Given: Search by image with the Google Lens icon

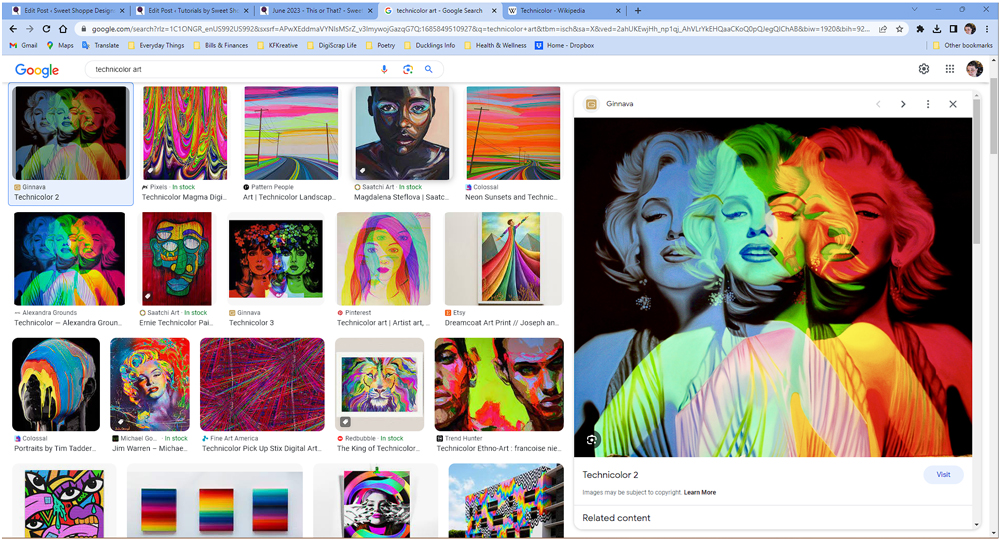Looking at the screenshot, I should (x=408, y=69).
